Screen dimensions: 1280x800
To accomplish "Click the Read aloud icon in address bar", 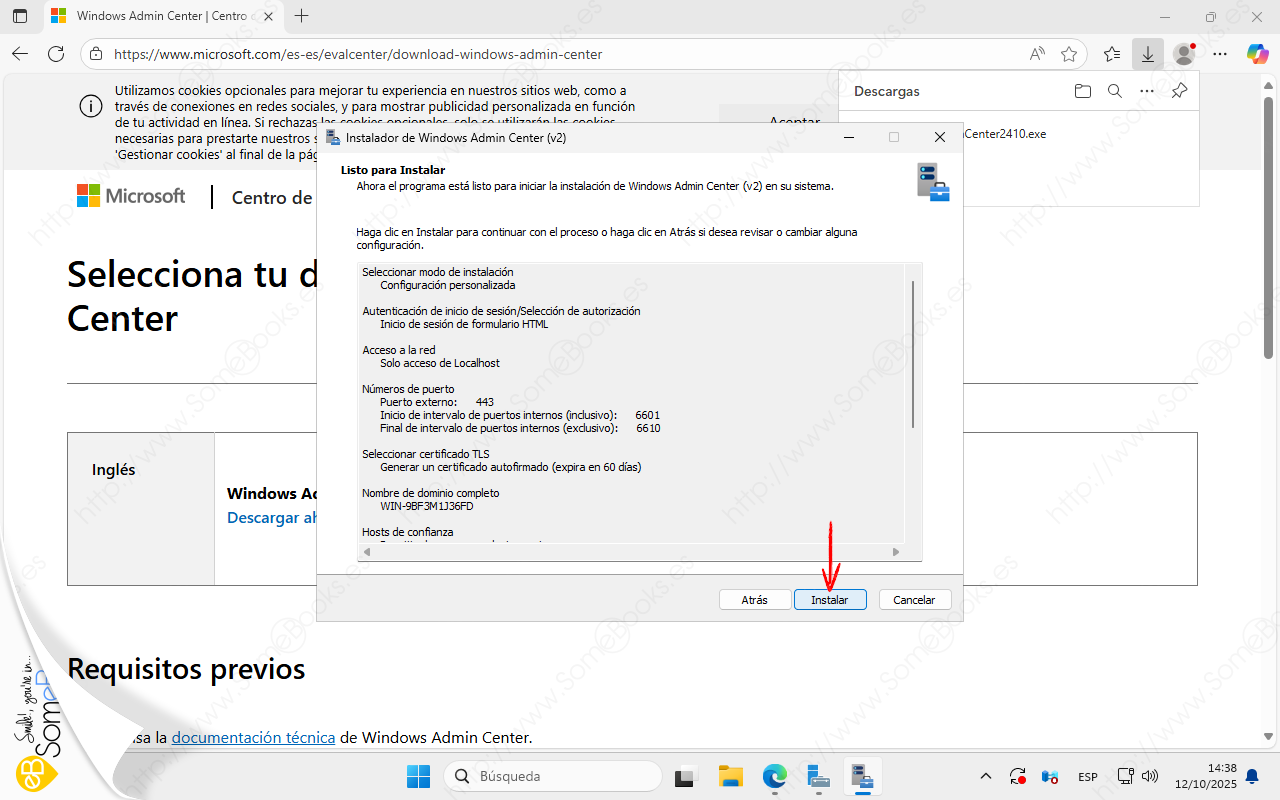I will (1037, 54).
